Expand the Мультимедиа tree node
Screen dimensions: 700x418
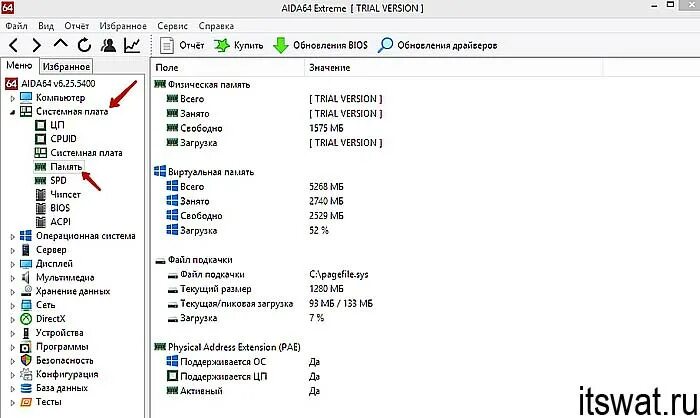[x=12, y=278]
